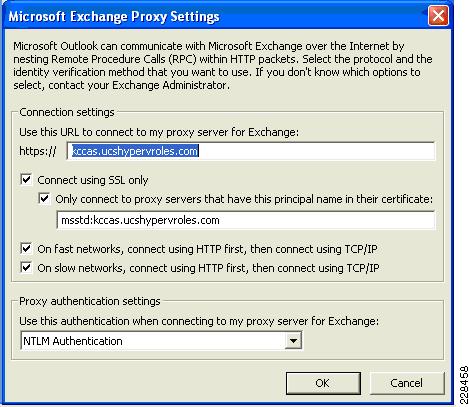Screen dimensions: 469x407
Task: Click the proxy server URL input field
Action: (251, 151)
